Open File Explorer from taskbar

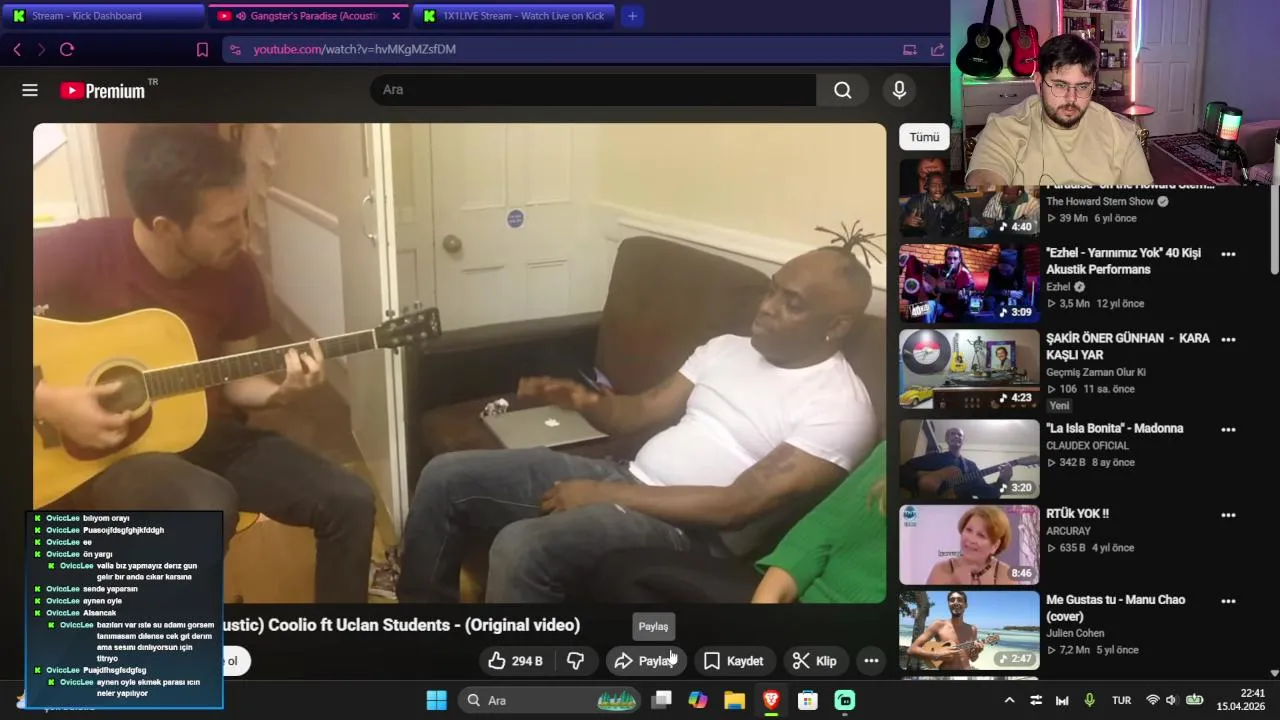(735, 701)
